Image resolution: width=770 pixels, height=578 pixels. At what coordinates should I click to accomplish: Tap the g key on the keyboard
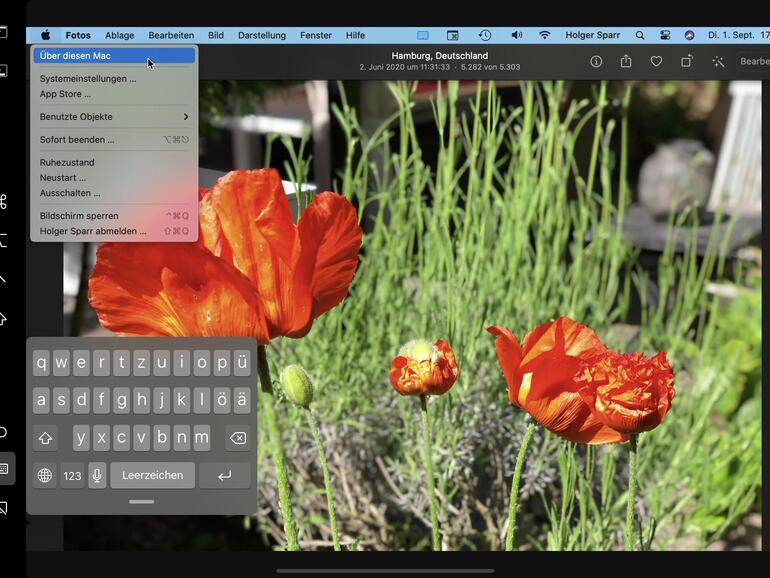point(121,400)
